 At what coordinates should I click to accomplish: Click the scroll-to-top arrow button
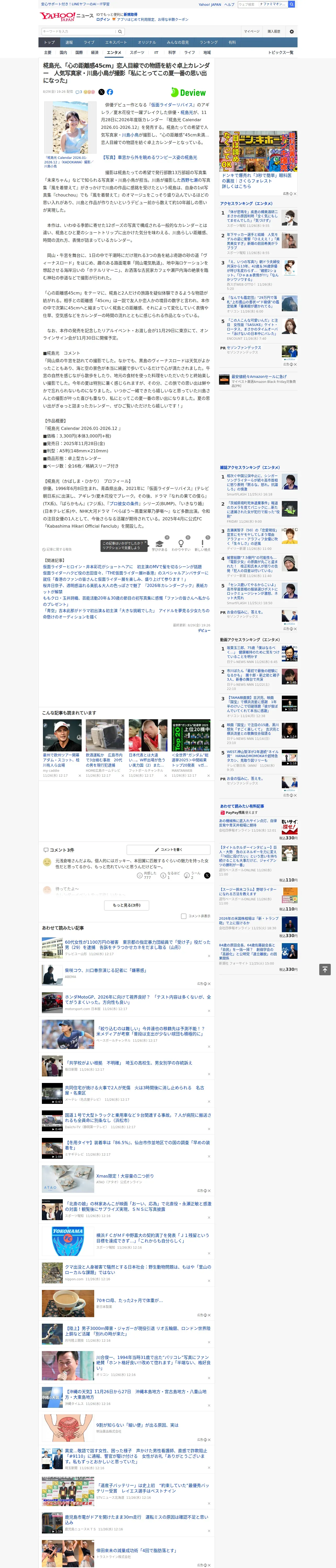coord(325,969)
